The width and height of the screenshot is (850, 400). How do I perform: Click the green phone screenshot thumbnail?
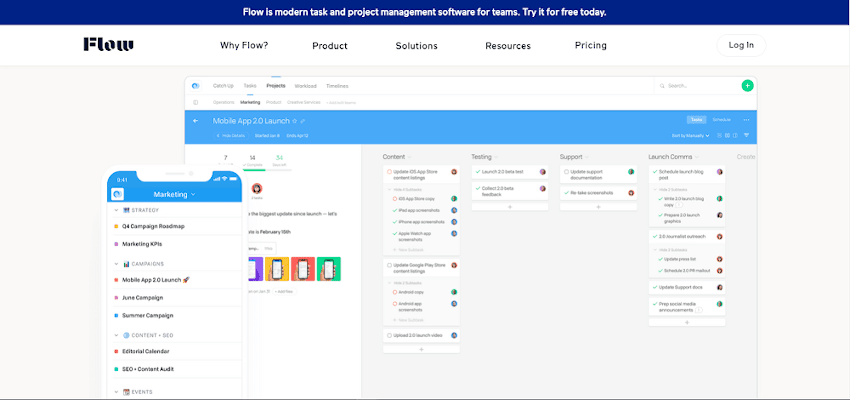click(x=329, y=269)
